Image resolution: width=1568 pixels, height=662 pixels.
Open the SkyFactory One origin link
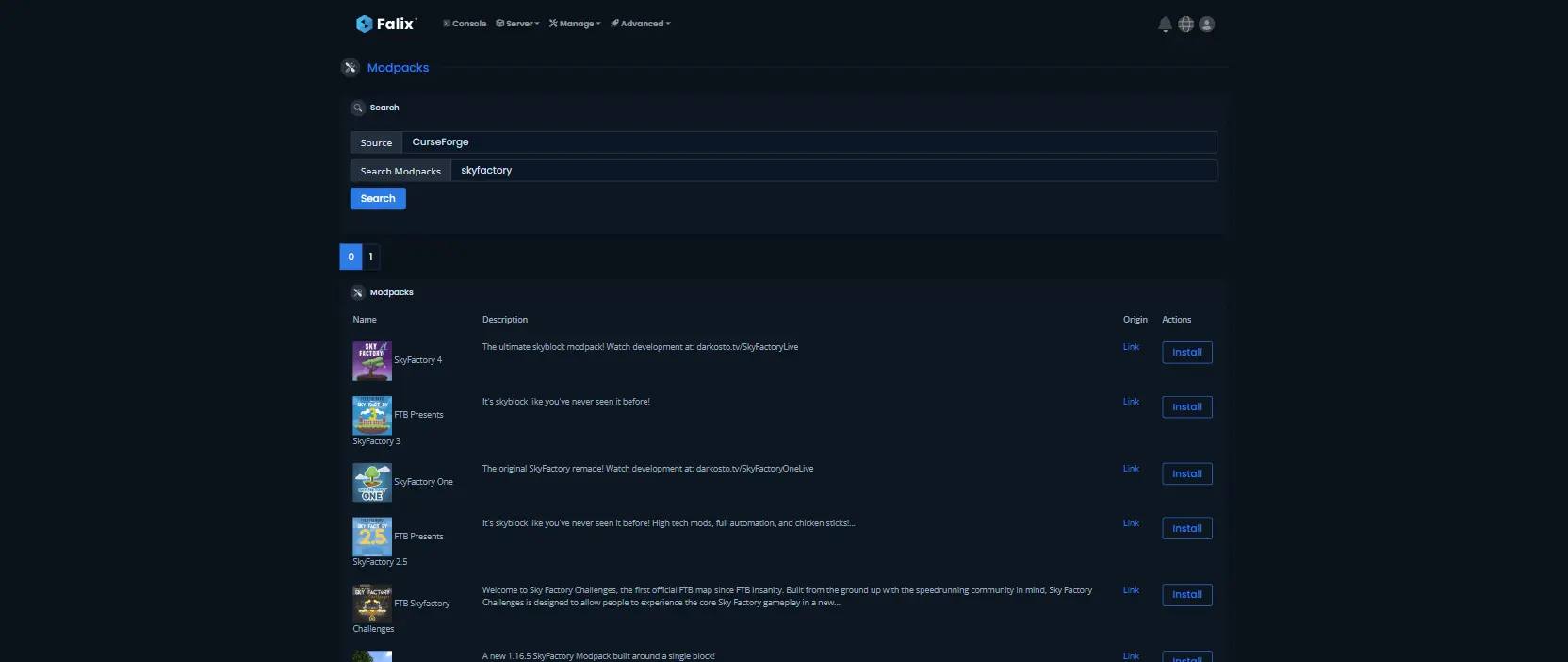tap(1131, 469)
